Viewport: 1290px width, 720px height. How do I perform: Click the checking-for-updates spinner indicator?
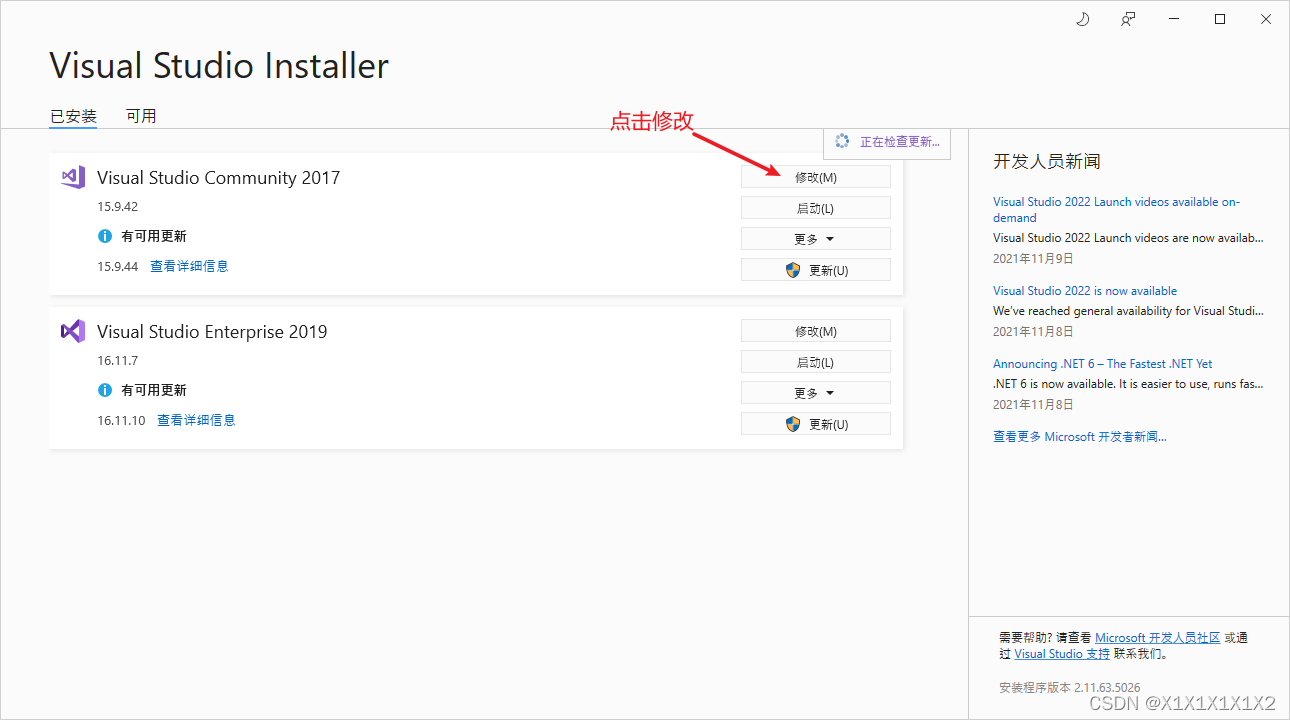843,142
